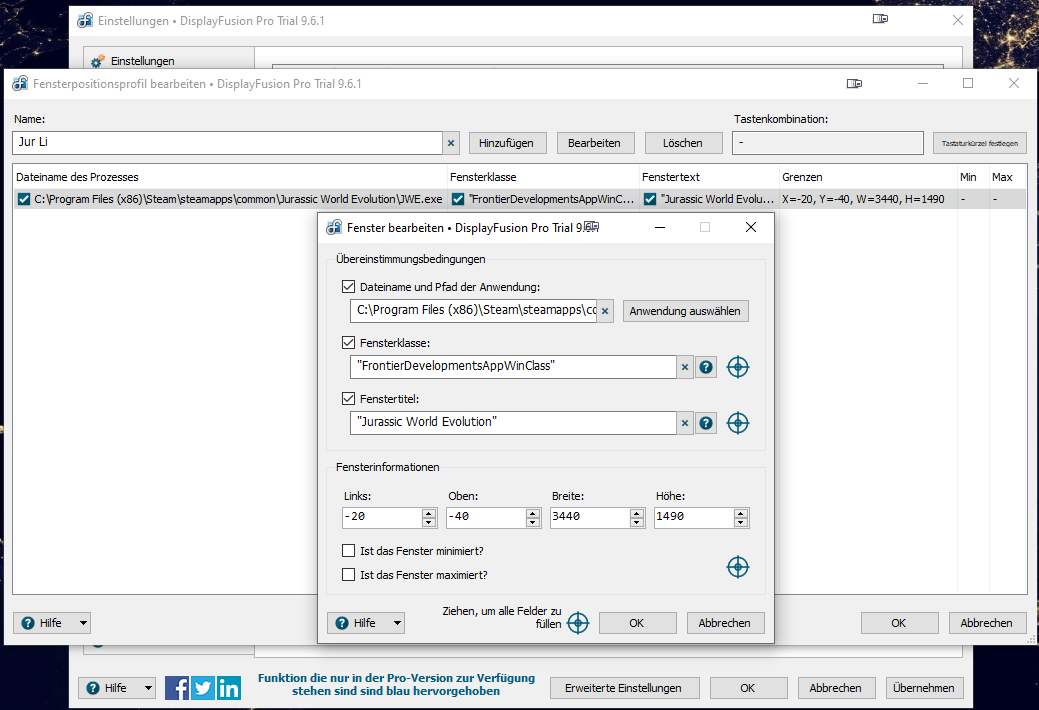Toggle Fenstertext checkbox in the list row
This screenshot has height=710, width=1039.
(650, 199)
